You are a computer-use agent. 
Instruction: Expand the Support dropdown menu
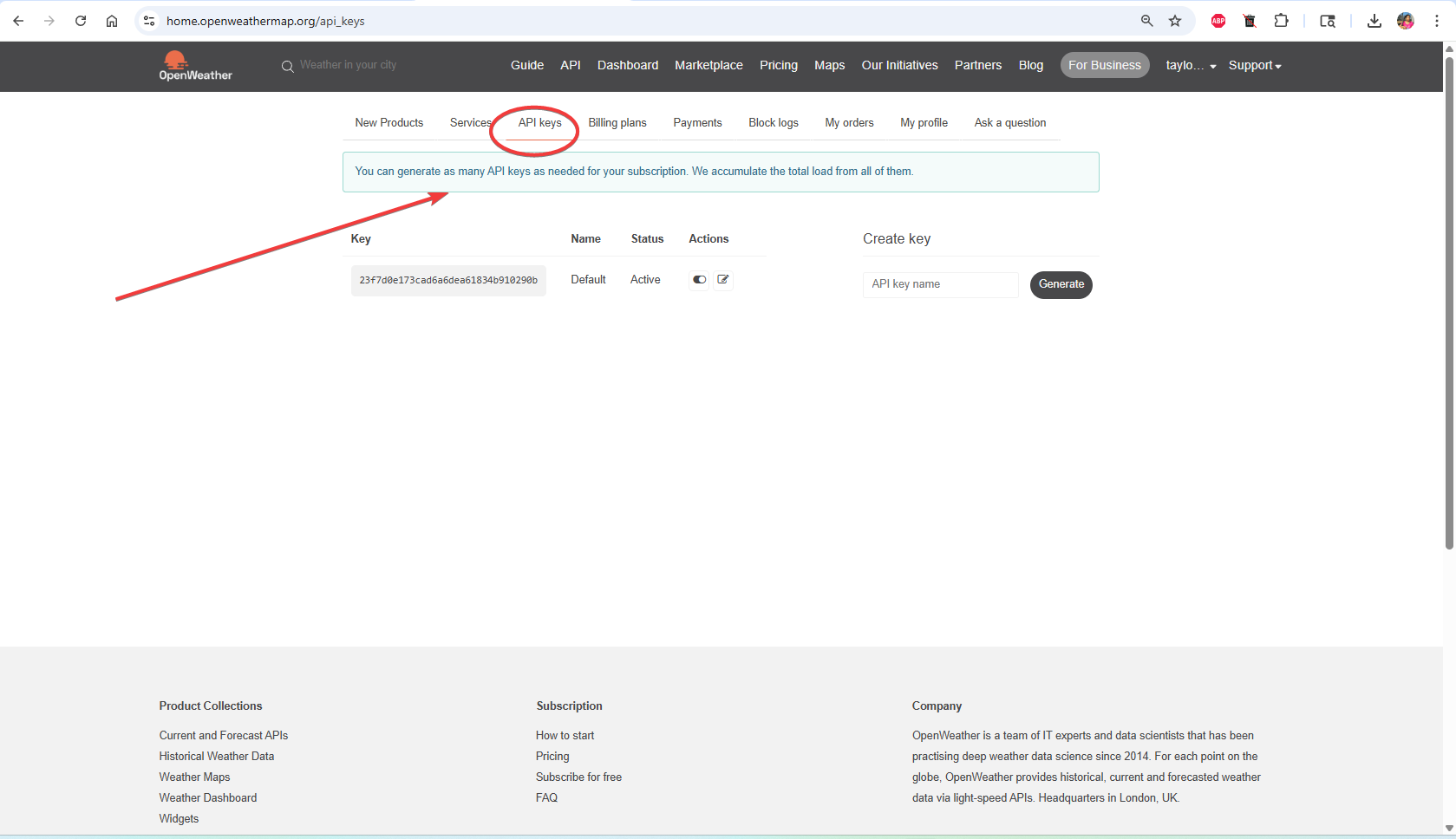tap(1255, 65)
